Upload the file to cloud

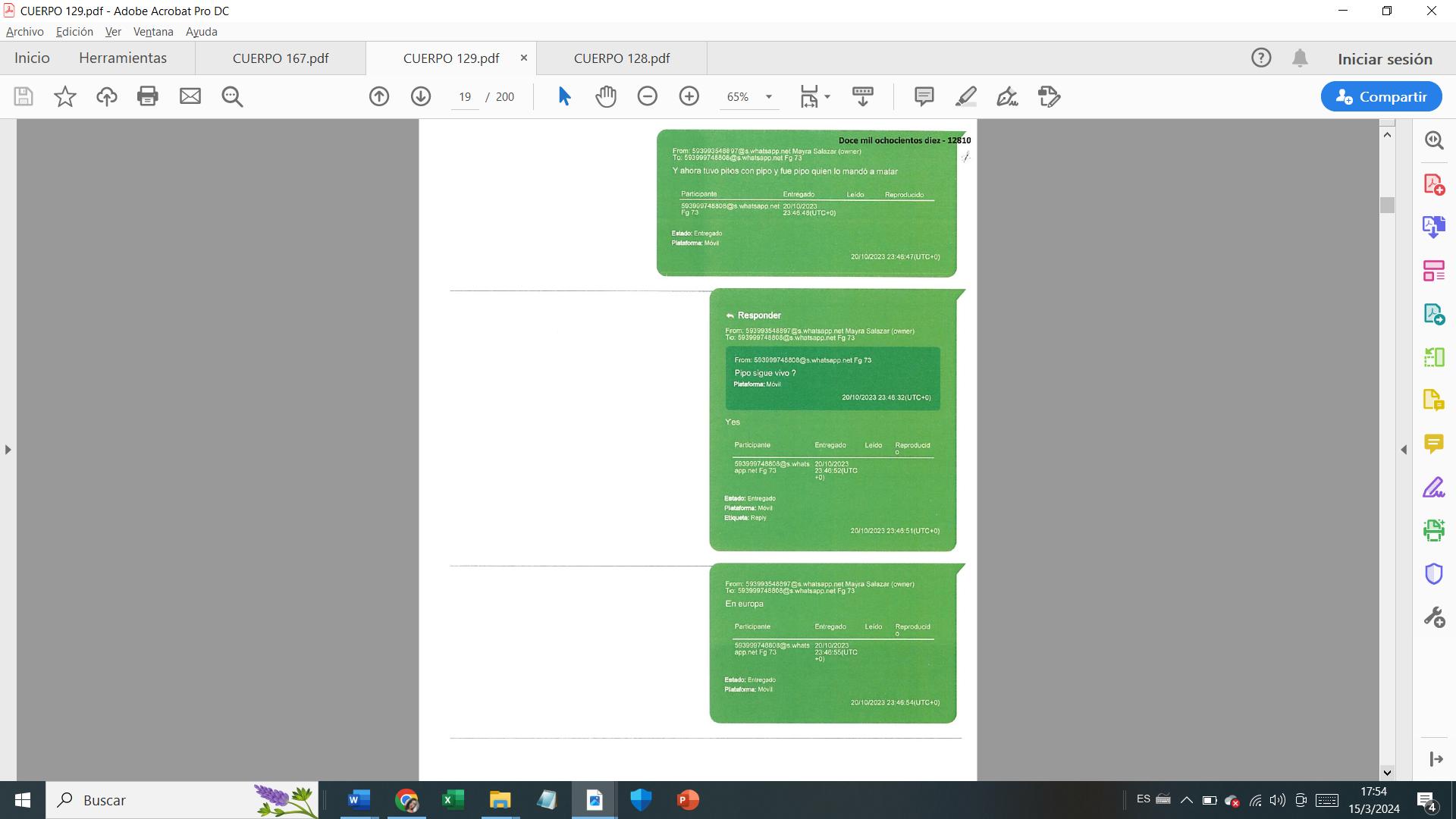(x=107, y=96)
